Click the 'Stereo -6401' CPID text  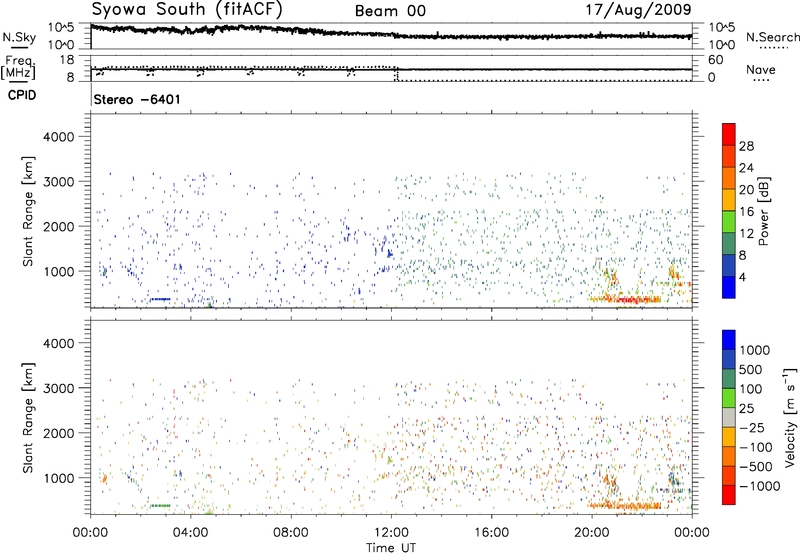click(137, 99)
